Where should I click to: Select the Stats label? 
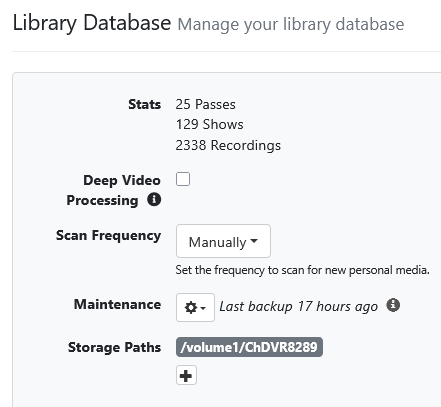coord(144,104)
